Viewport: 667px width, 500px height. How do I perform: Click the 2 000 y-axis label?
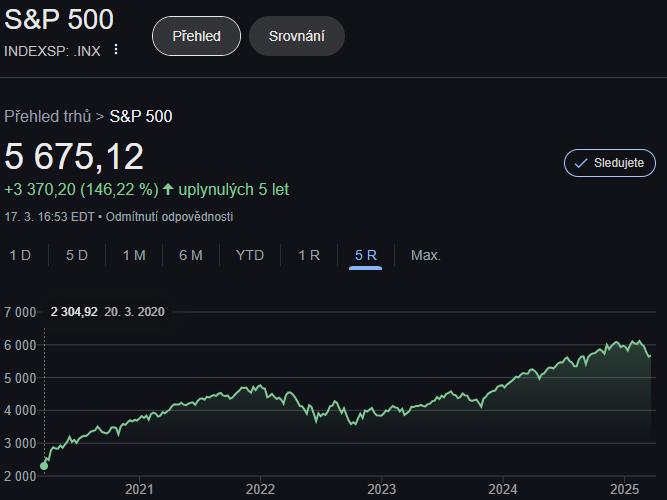[20, 476]
